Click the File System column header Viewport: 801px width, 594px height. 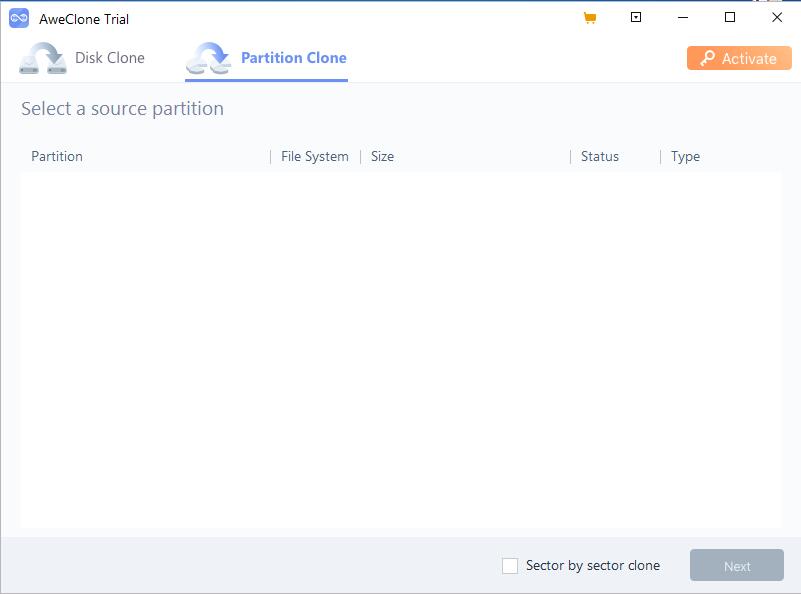point(315,156)
